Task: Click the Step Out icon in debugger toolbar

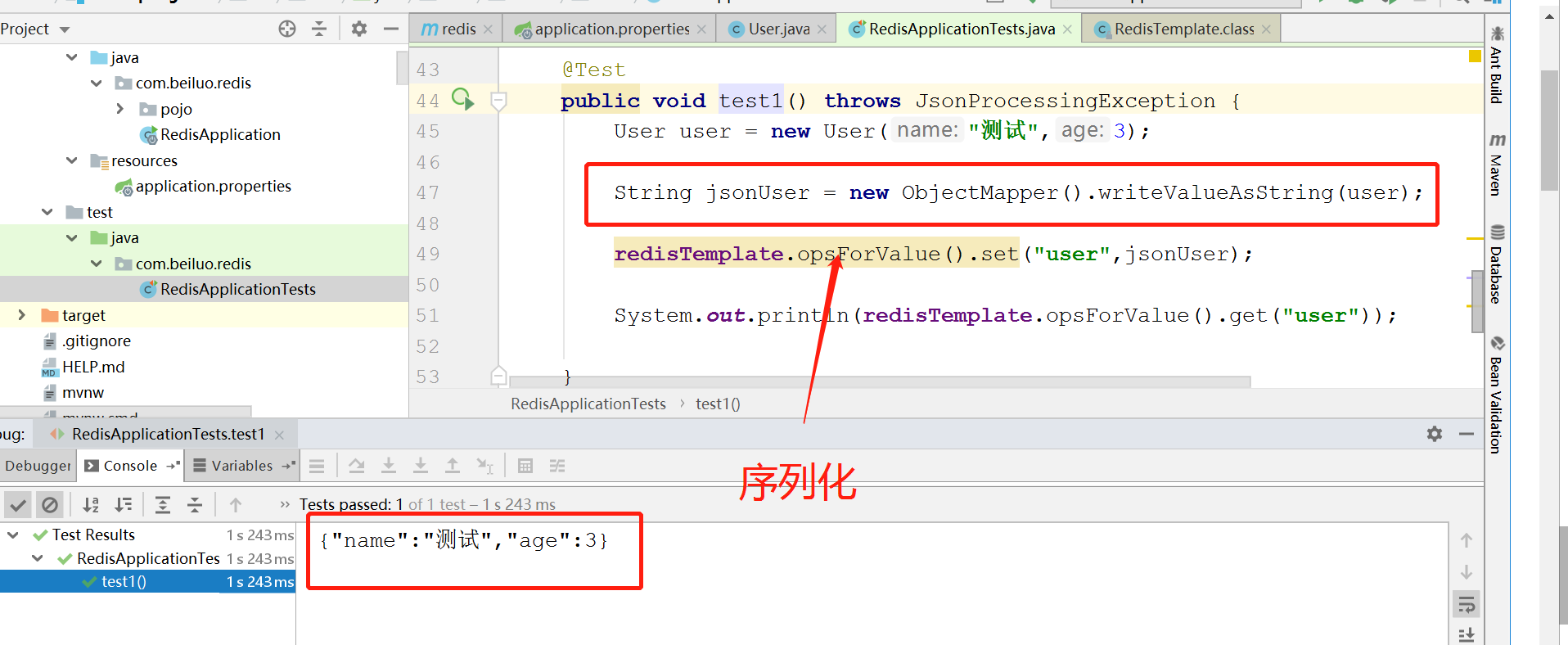Action: [453, 466]
